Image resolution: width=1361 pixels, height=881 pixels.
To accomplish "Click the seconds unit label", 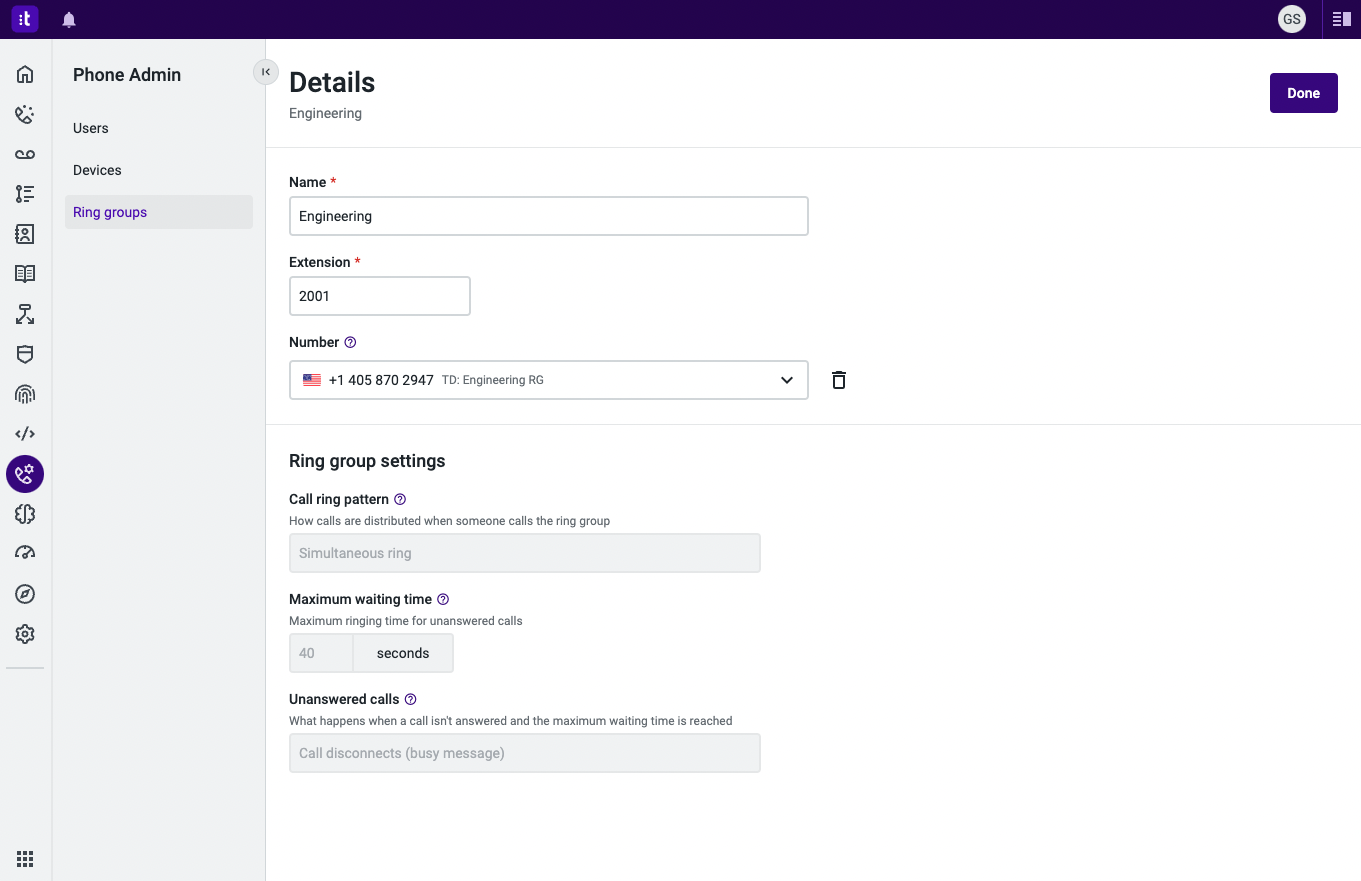I will pyautogui.click(x=403, y=653).
